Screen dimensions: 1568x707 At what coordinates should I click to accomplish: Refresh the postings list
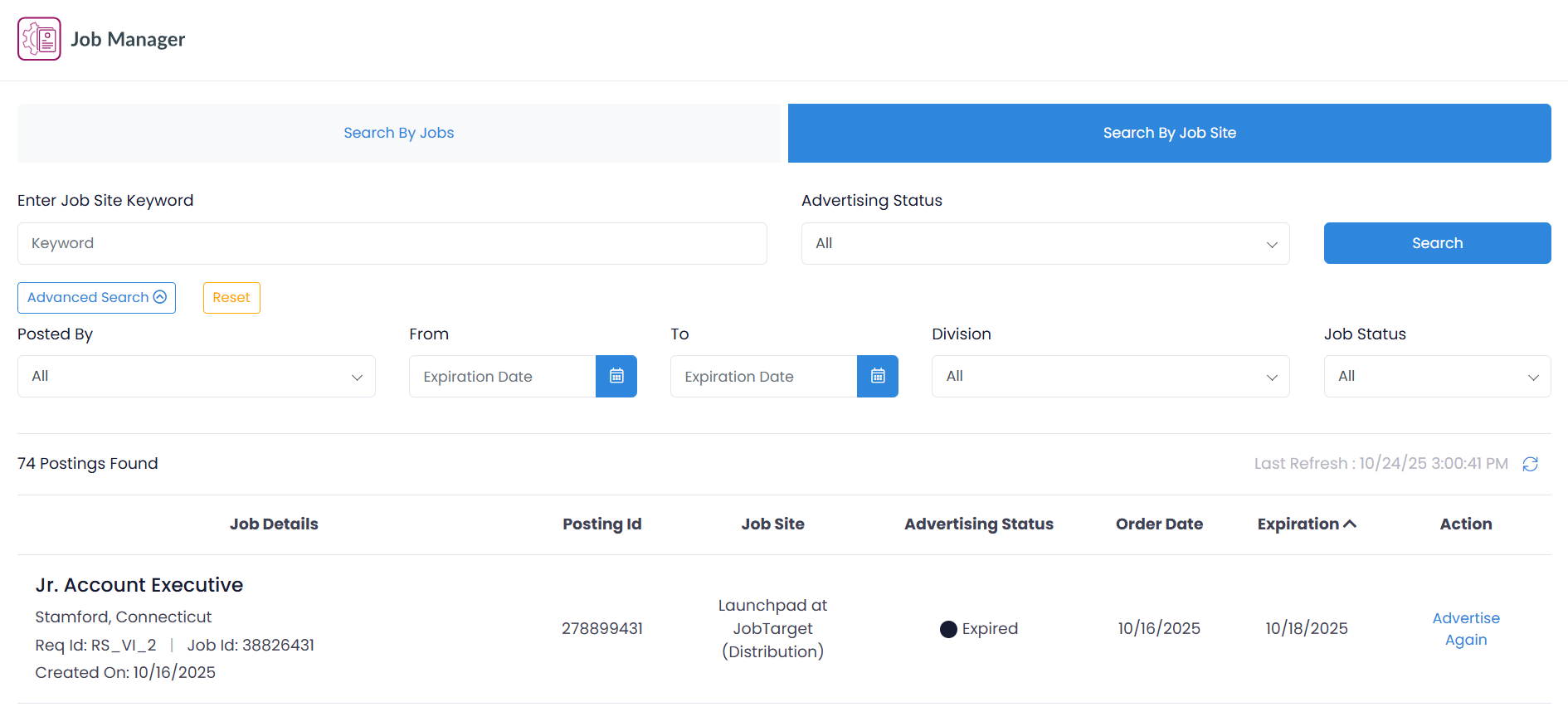pyautogui.click(x=1530, y=464)
